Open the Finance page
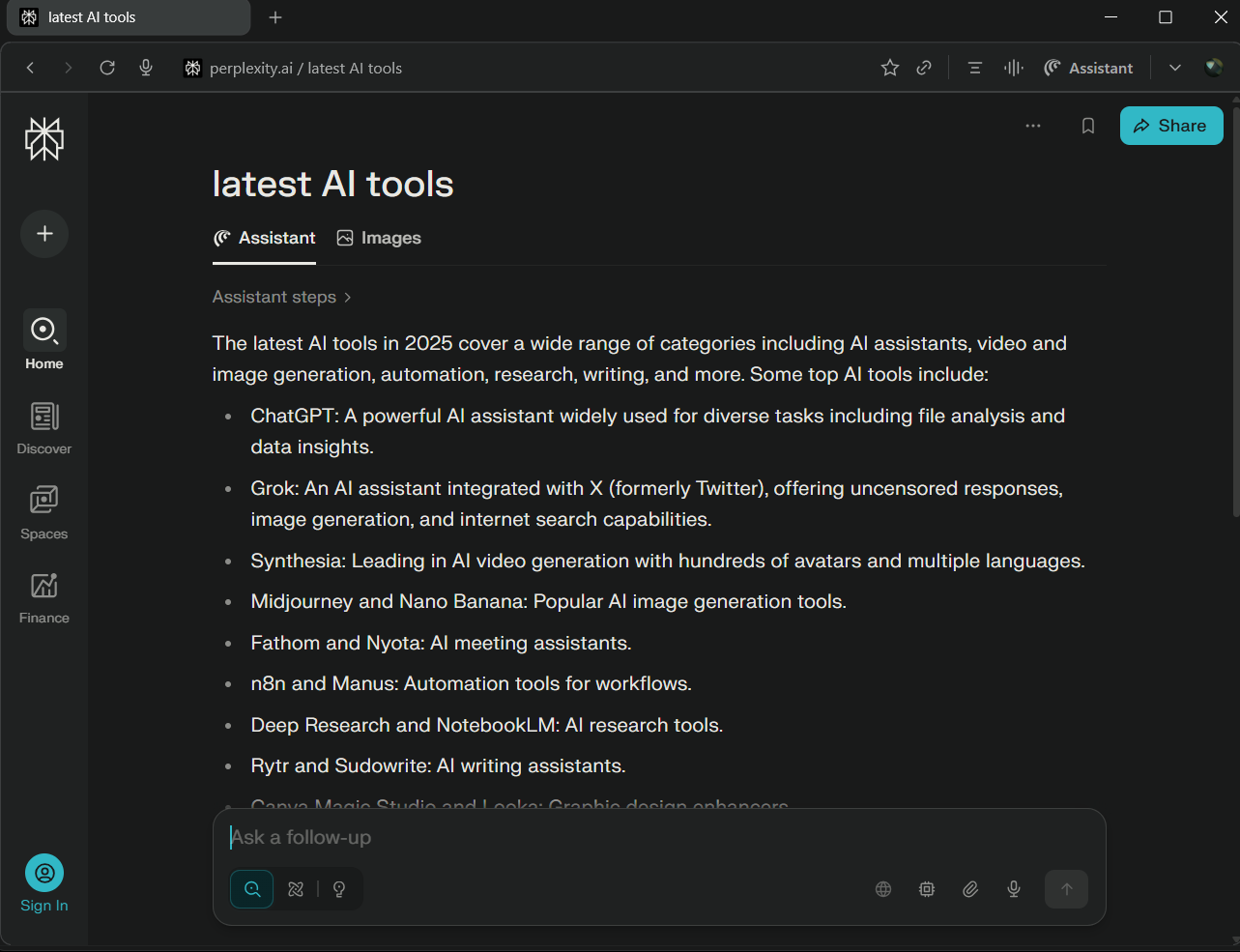The width and height of the screenshot is (1240, 952). [44, 597]
